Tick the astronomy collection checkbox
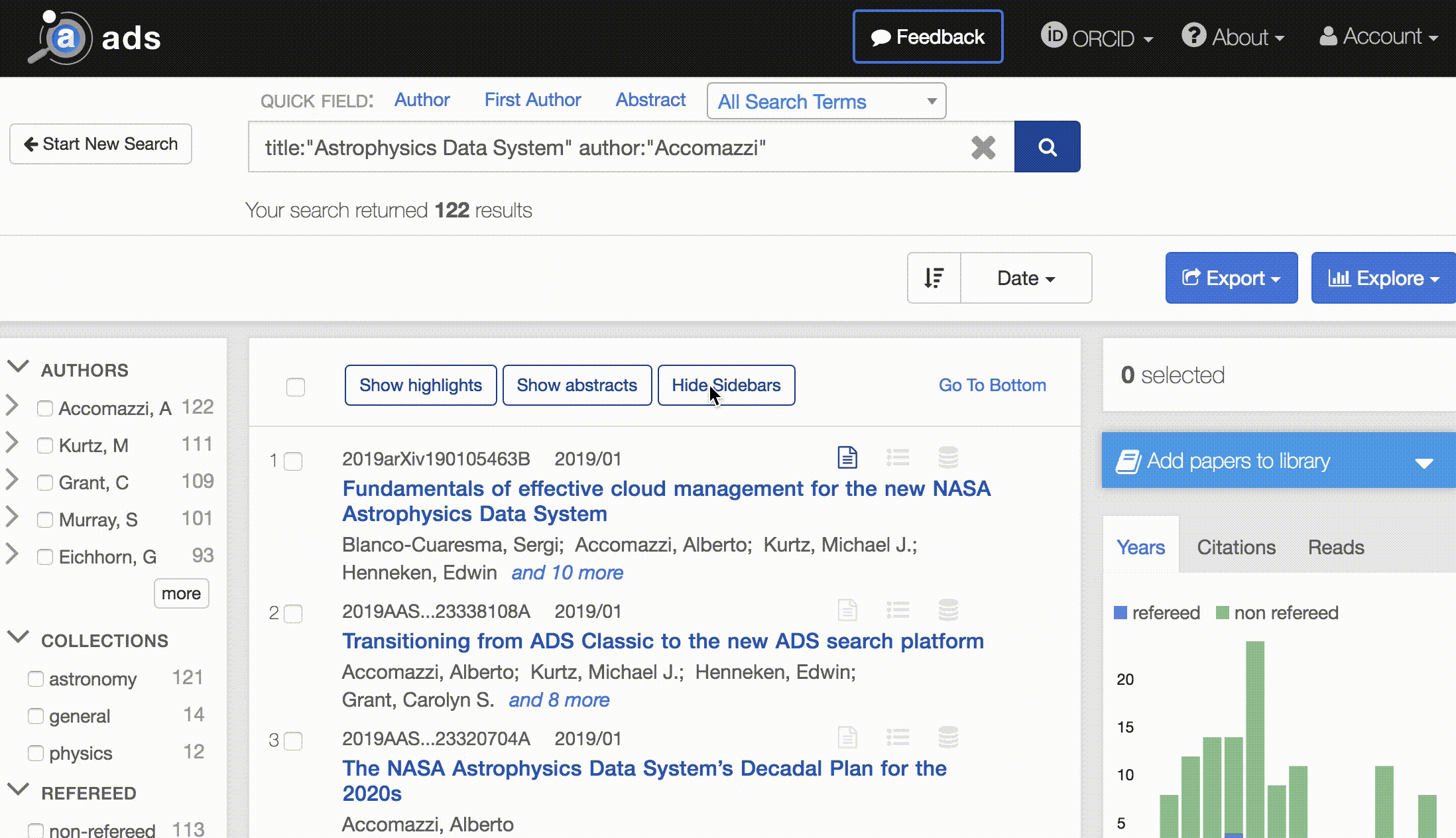This screenshot has width=1456, height=838. tap(36, 679)
